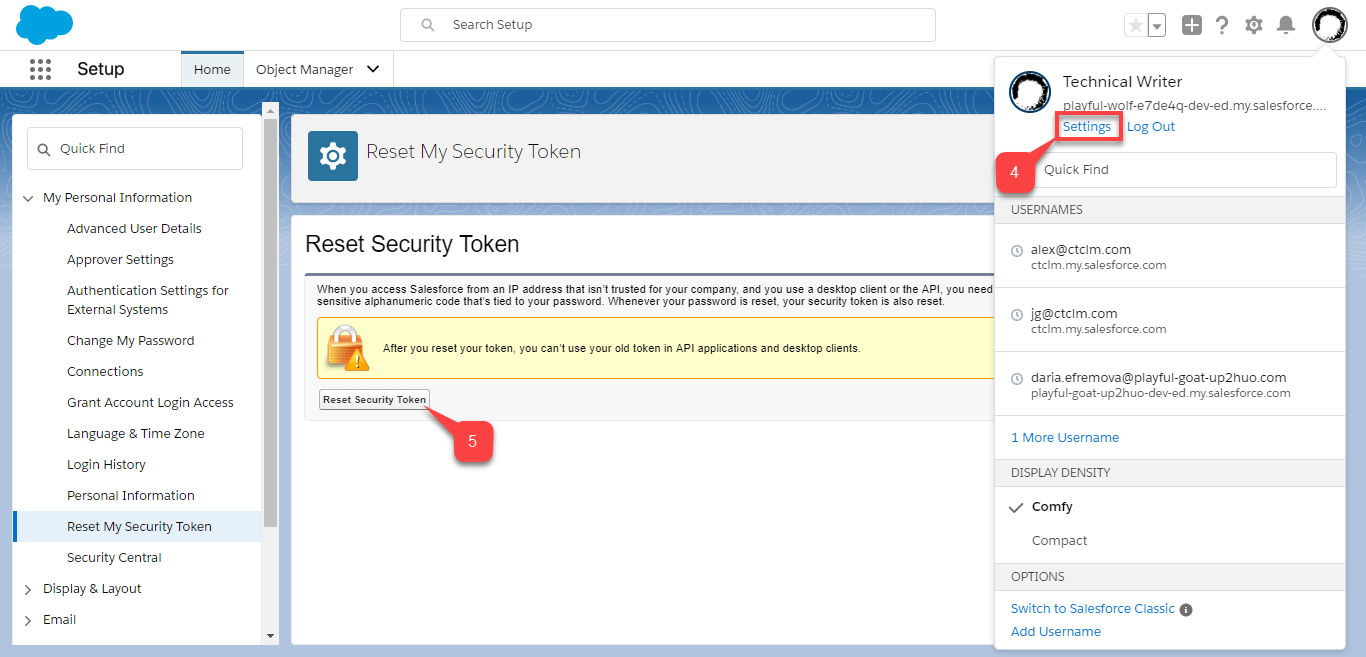
Task: Select Compact display density
Action: (1059, 541)
